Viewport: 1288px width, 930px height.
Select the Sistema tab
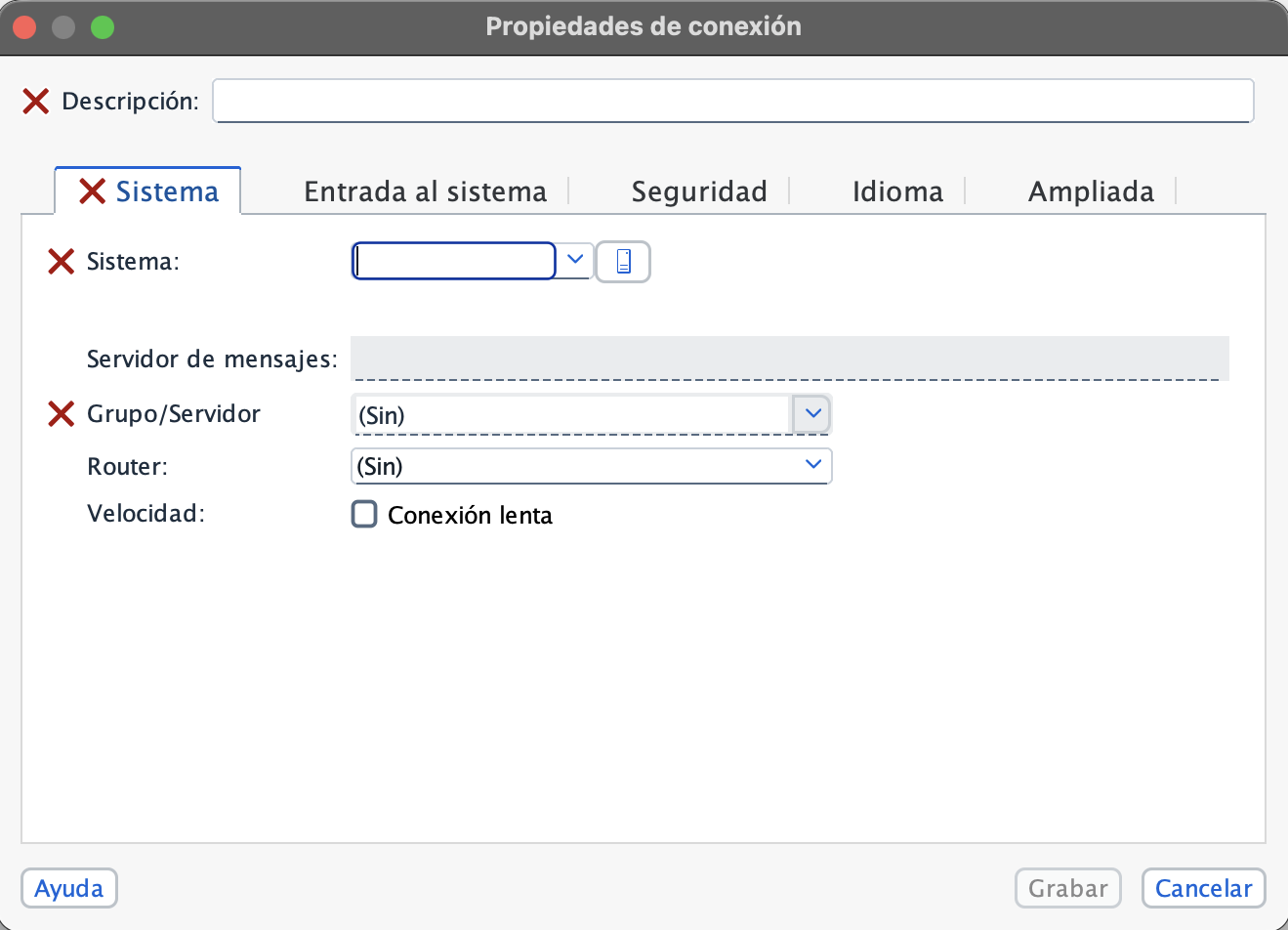click(148, 191)
